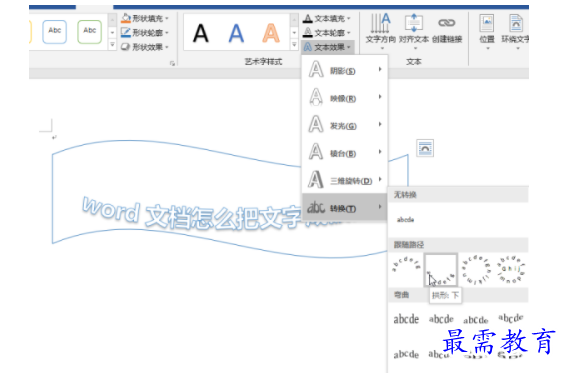Open the Text Direction (文字方向) options

point(381,32)
